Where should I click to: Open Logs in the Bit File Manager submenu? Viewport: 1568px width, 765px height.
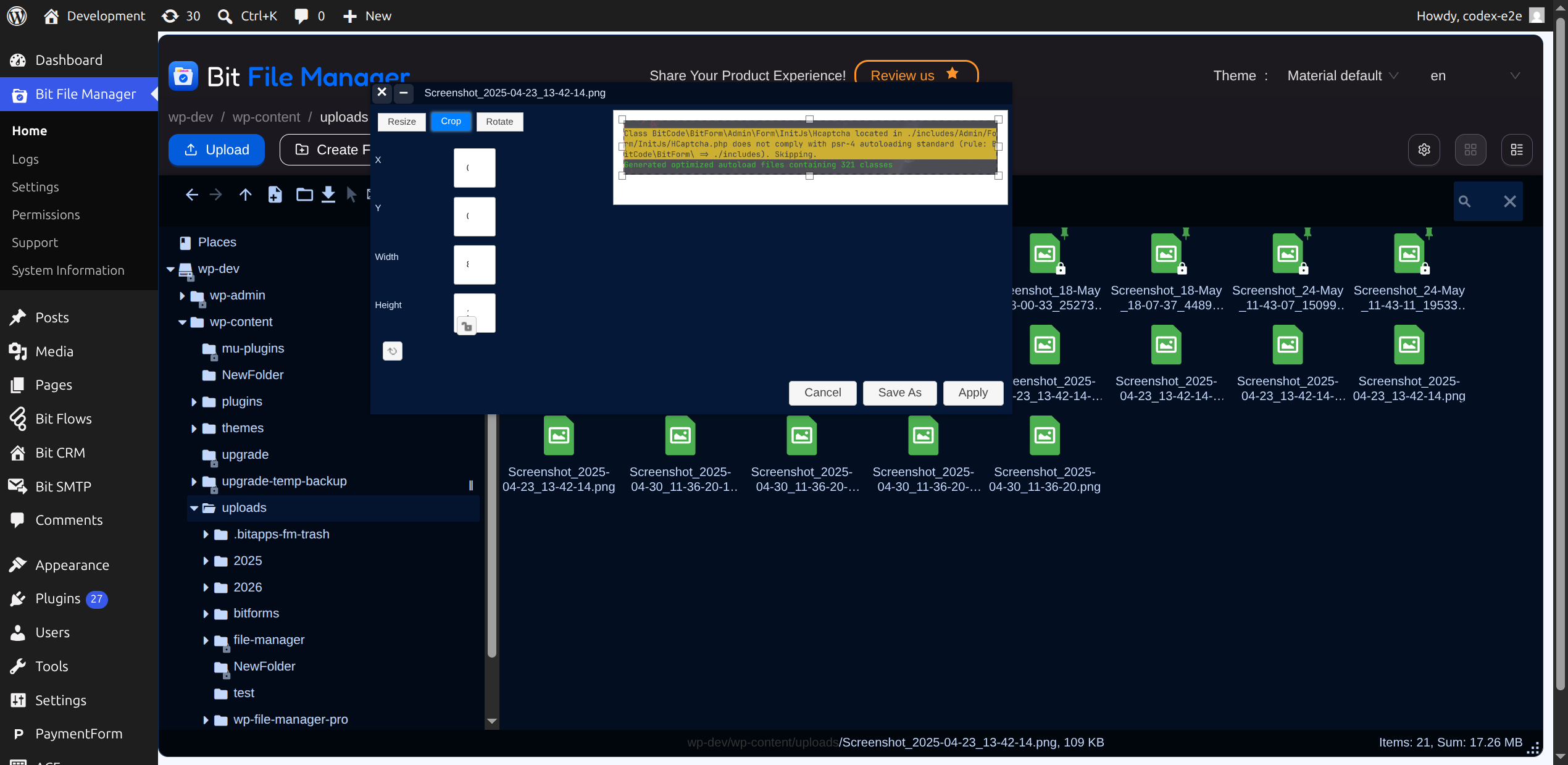click(x=25, y=159)
